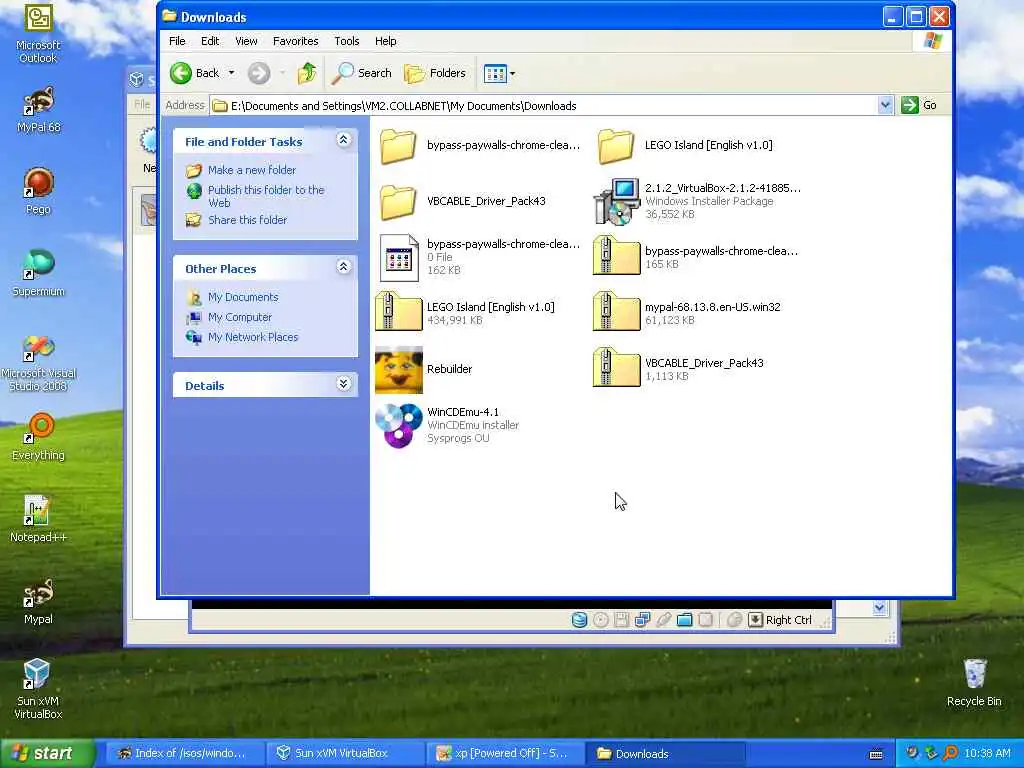Open Everything desktop shortcut
The width and height of the screenshot is (1024, 768).
(39, 436)
